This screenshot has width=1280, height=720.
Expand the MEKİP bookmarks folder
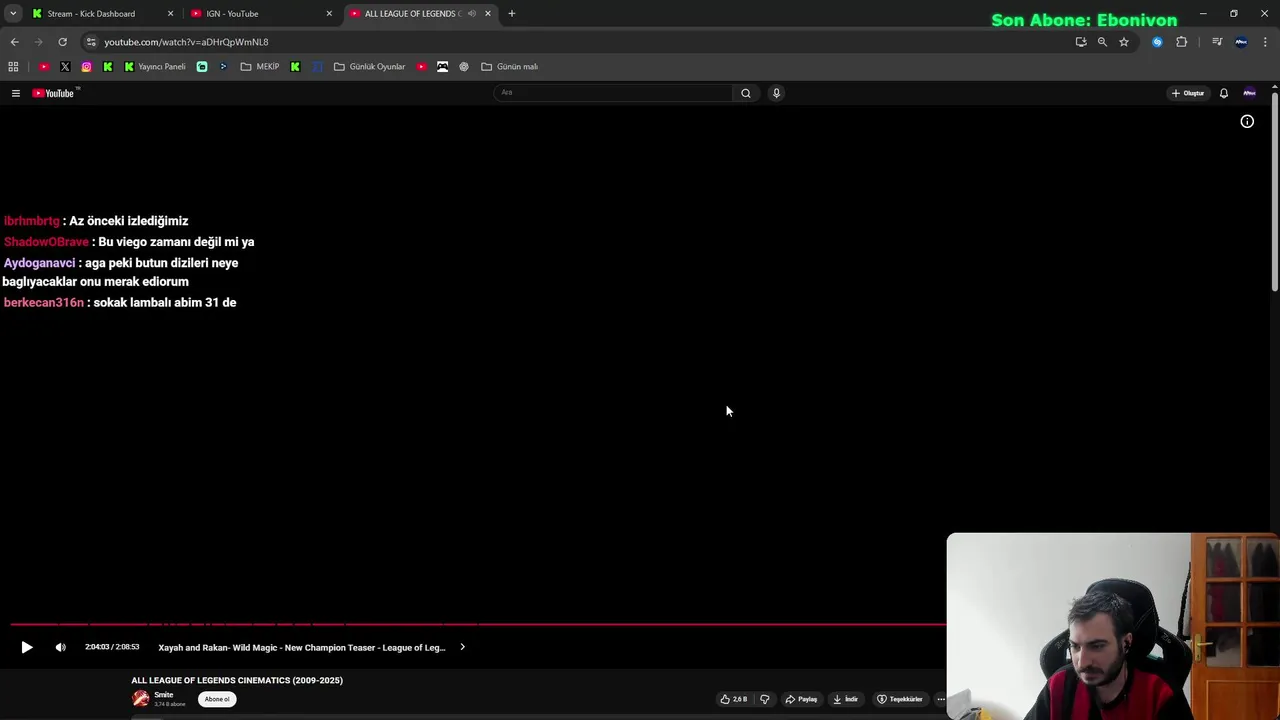click(260, 67)
